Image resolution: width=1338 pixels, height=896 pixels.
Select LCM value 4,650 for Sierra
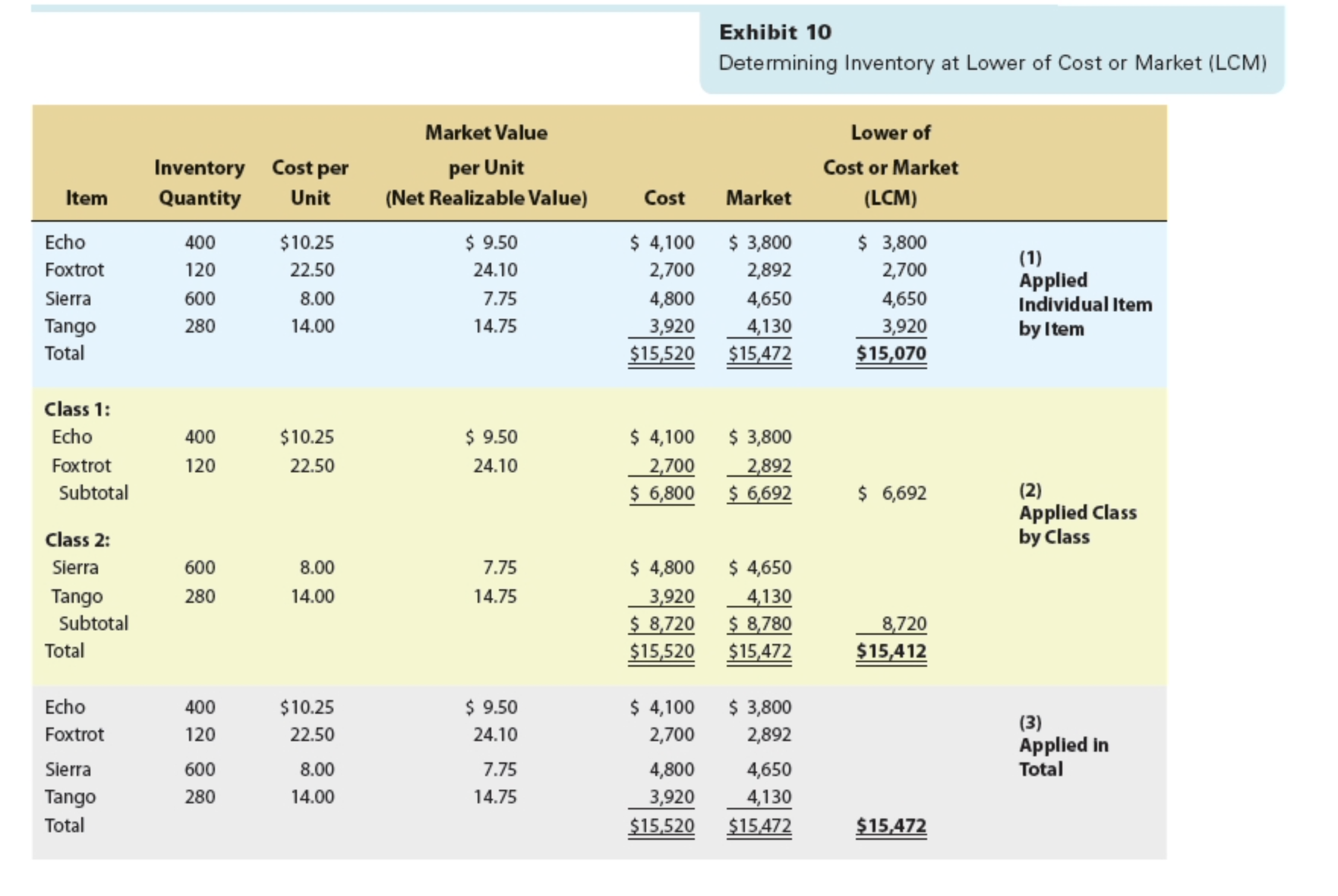904,298
